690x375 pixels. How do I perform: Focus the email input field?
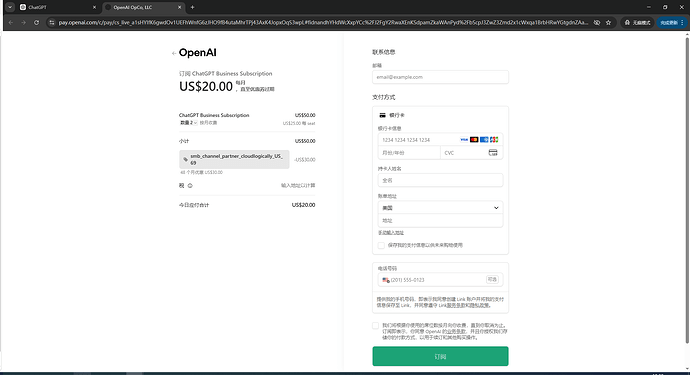coord(440,77)
